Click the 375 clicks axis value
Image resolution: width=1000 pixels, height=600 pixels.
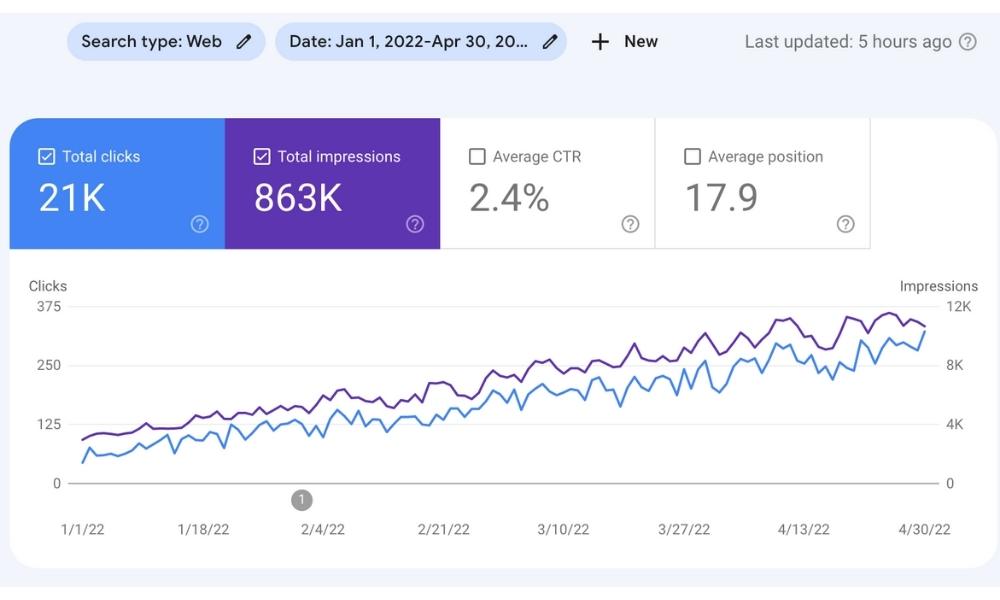(x=49, y=307)
